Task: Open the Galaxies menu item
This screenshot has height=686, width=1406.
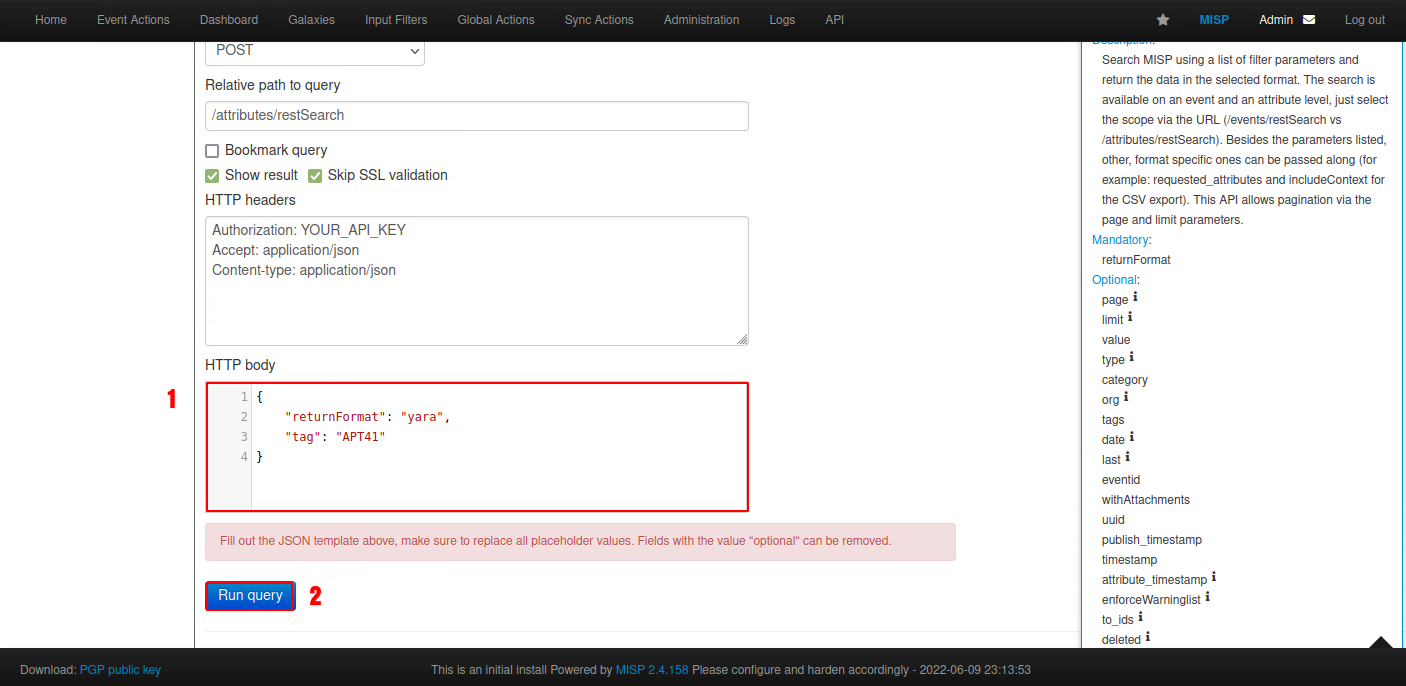Action: click(311, 20)
